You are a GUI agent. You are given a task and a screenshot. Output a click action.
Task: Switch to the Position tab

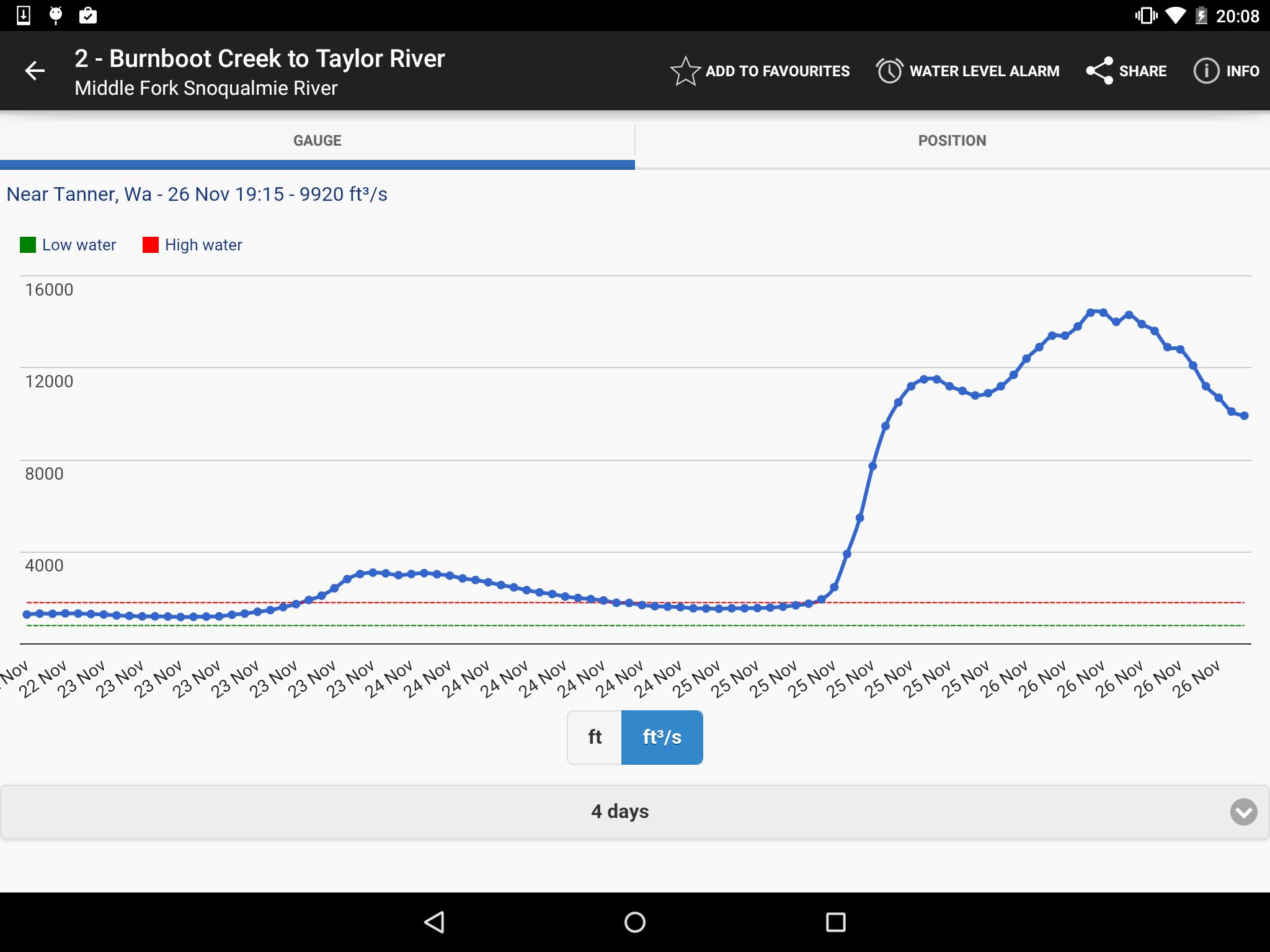(x=952, y=141)
